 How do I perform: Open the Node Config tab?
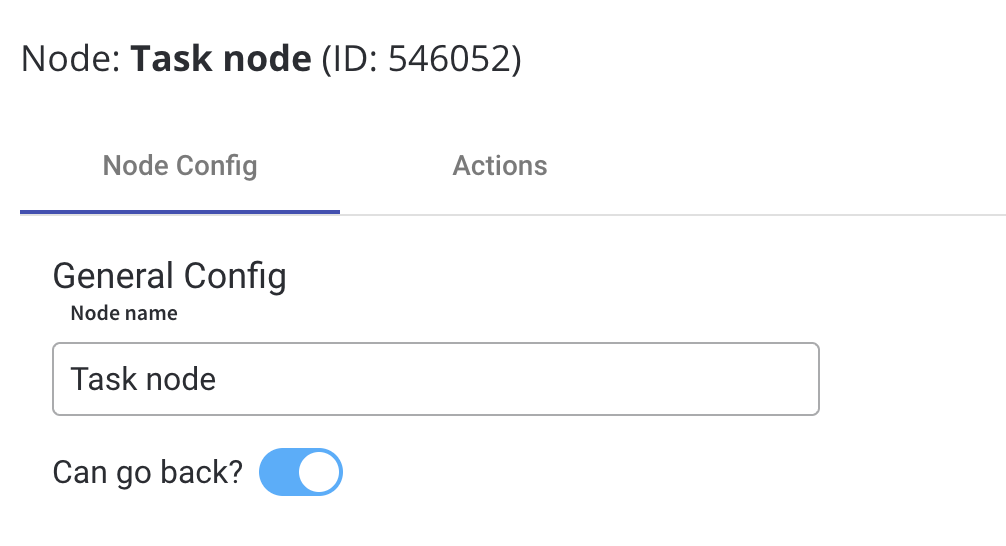tap(180, 166)
